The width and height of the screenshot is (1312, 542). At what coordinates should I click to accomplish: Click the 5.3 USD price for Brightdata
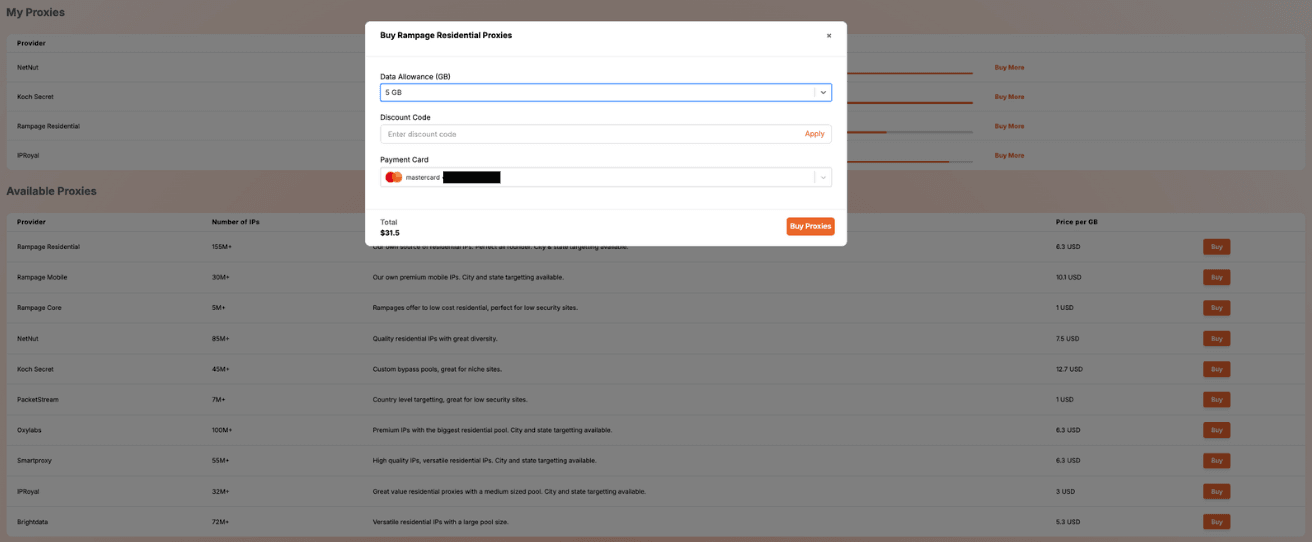pos(1068,521)
